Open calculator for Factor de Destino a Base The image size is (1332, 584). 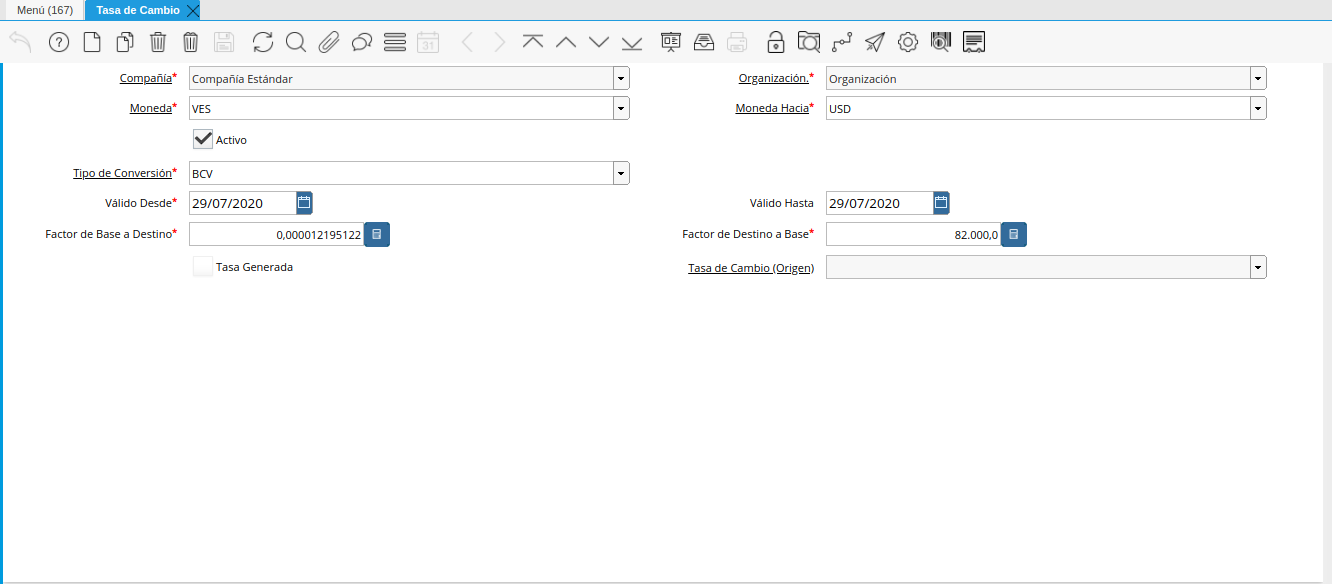(x=1014, y=234)
